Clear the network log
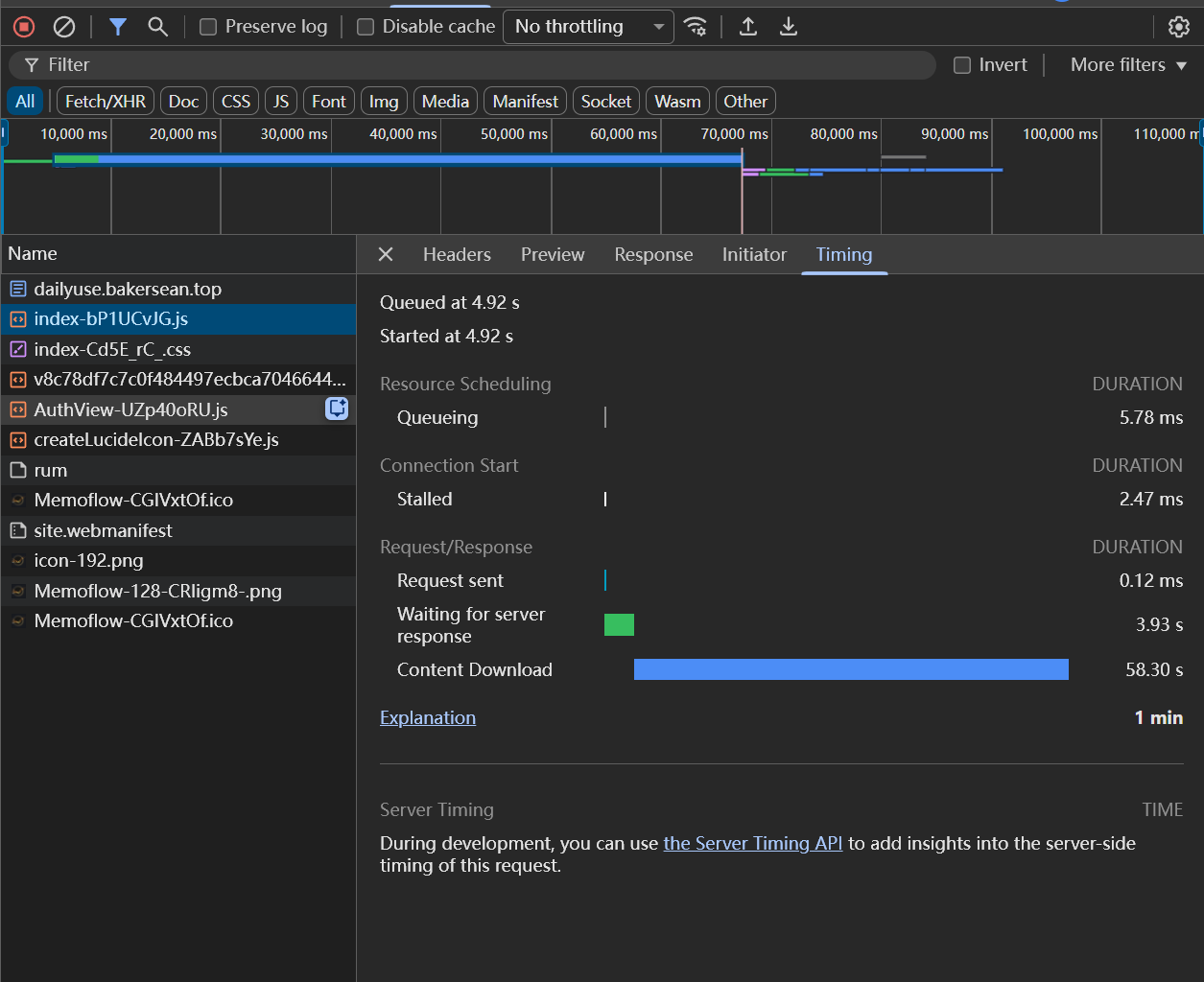Image resolution: width=1204 pixels, height=982 pixels. point(64,27)
